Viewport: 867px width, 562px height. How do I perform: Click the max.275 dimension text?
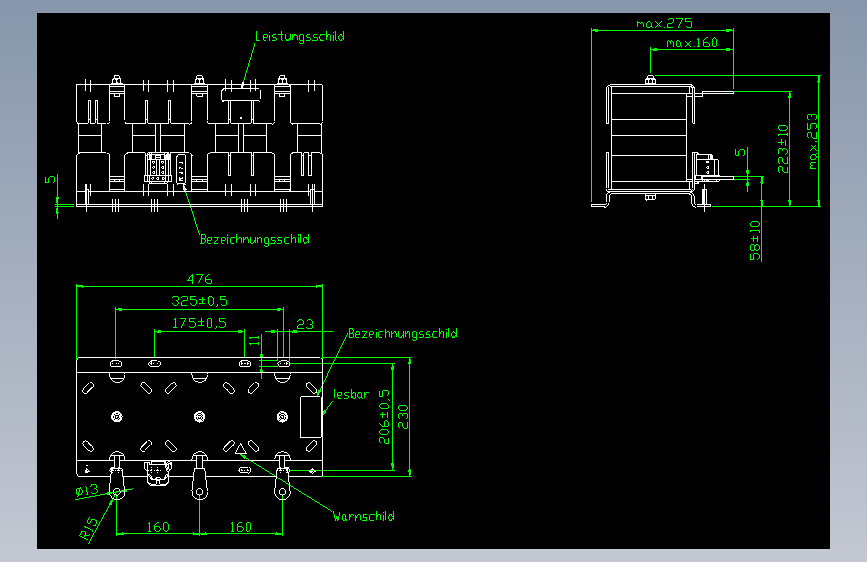[664, 23]
